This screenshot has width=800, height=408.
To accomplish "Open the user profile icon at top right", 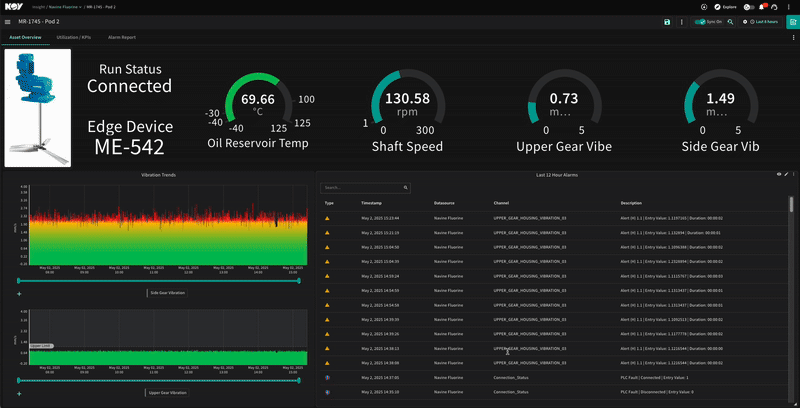I will 773,7.
